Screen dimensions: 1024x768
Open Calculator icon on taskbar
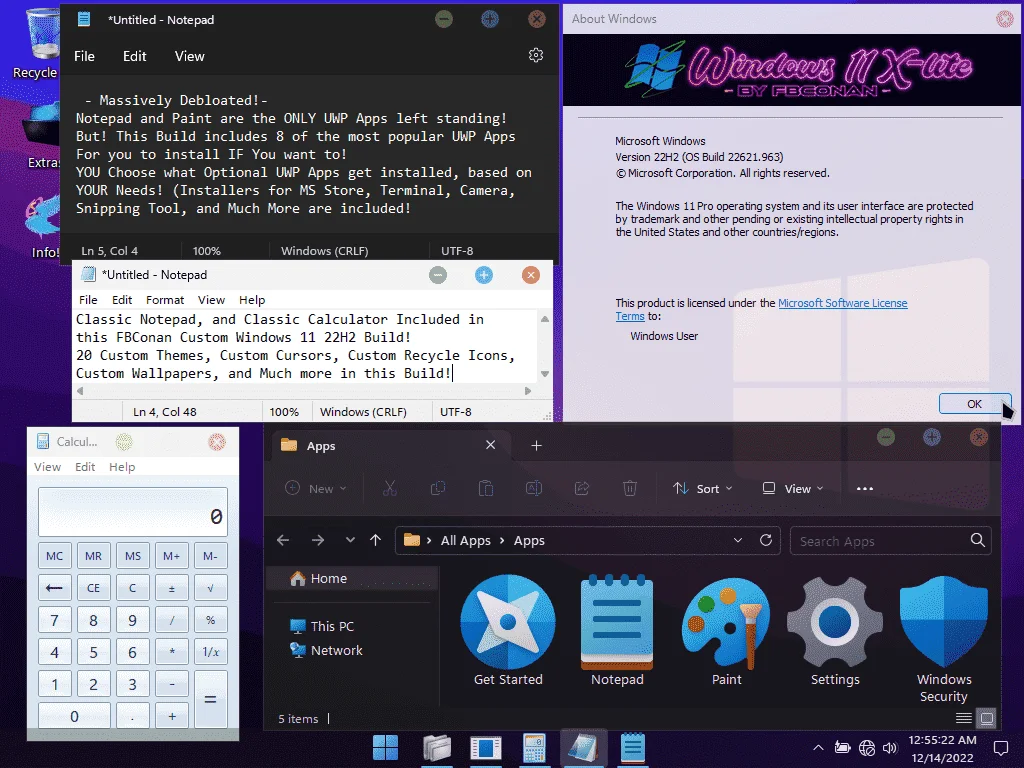point(534,748)
